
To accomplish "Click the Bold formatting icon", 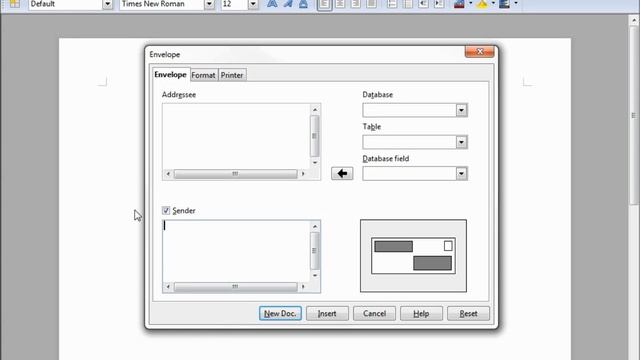I will (272, 4).
